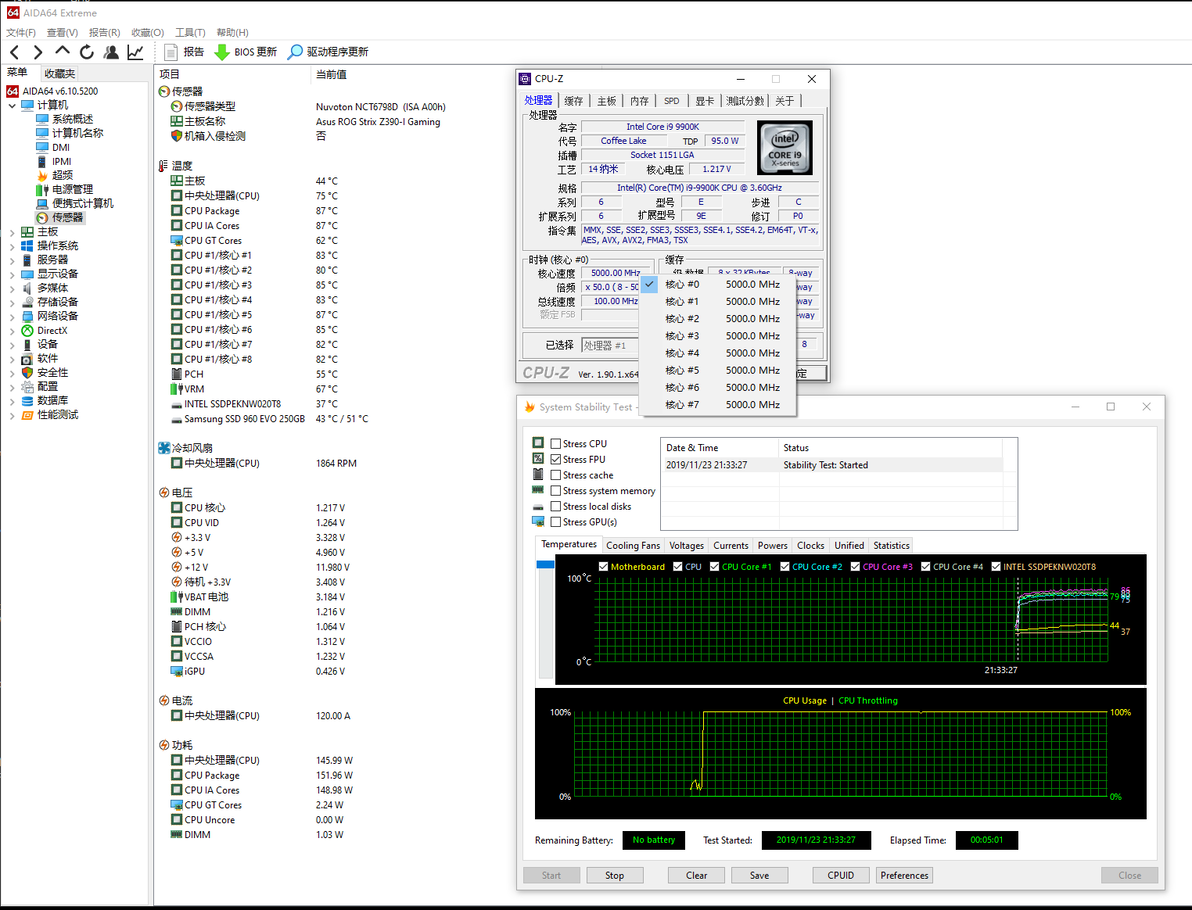
Task: Toggle INTEL SSDPEKNW020T8 graph legend checkbox
Action: pyautogui.click(x=996, y=566)
